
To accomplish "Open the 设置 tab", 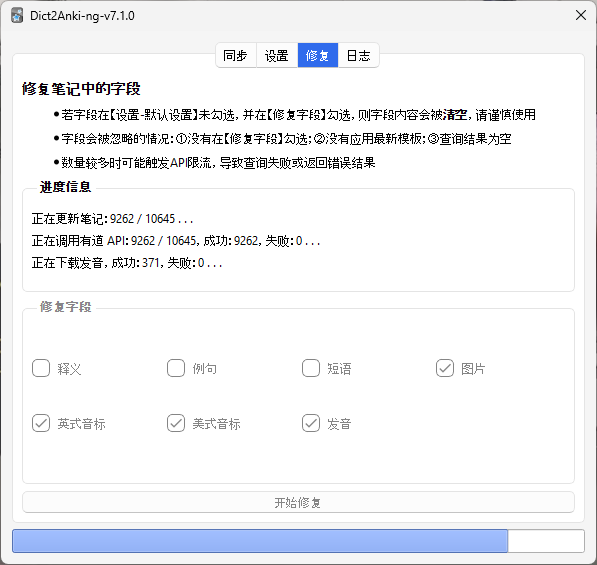I will [x=277, y=56].
